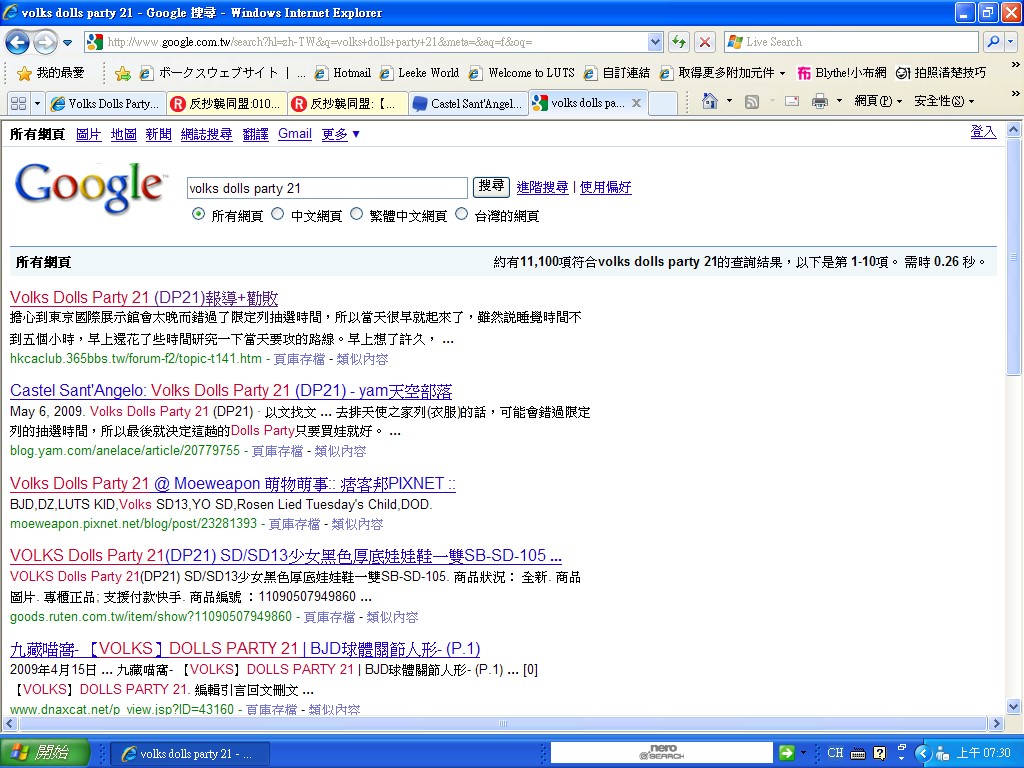This screenshot has height=768, width=1024.
Task: Open the Print options dropdown arrow
Action: click(x=839, y=101)
